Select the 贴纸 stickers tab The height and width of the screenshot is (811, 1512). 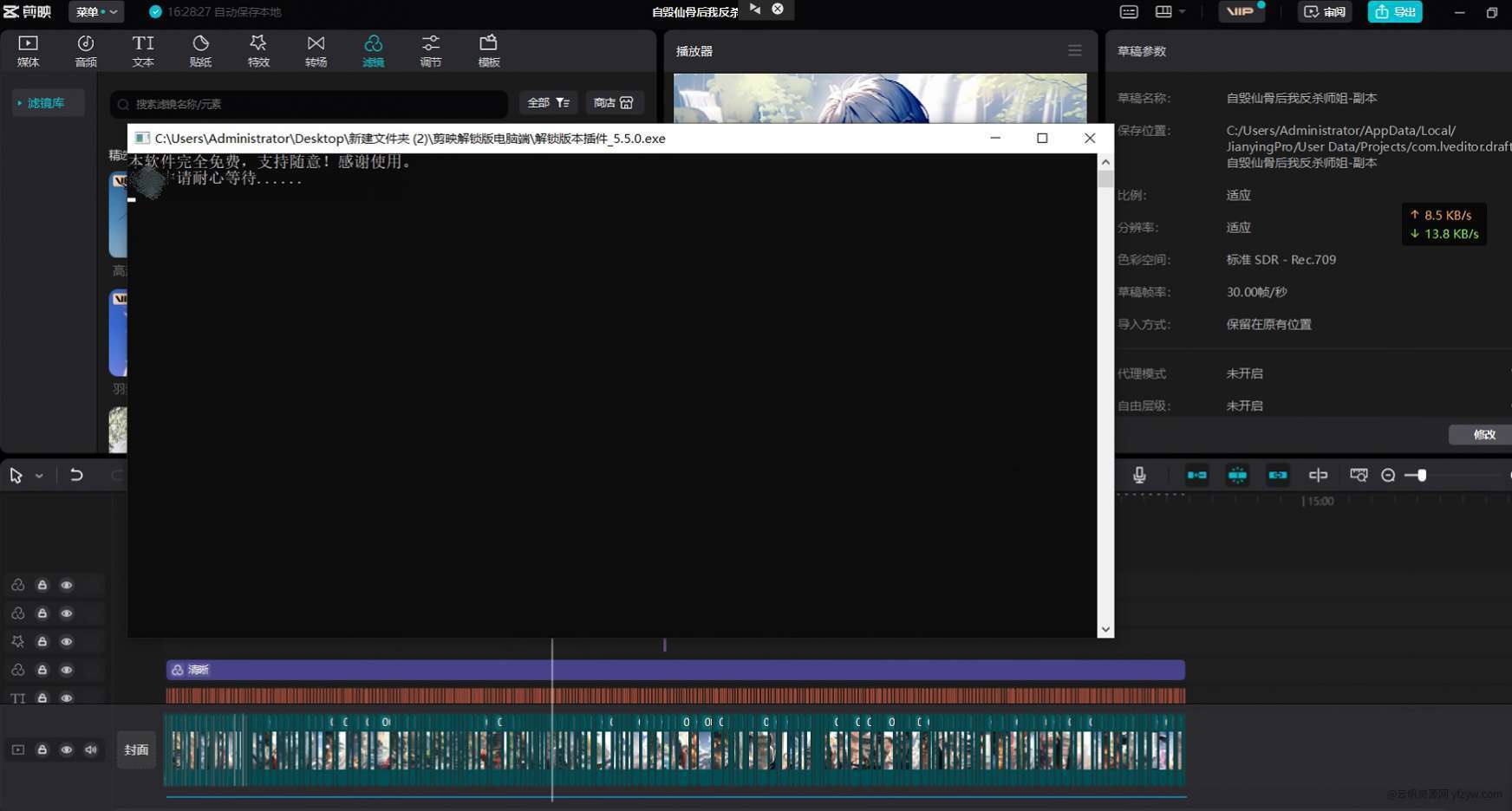[200, 51]
